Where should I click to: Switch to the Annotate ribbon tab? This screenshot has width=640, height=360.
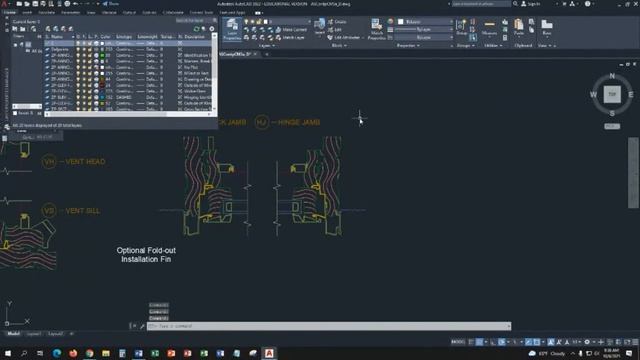coord(46,13)
